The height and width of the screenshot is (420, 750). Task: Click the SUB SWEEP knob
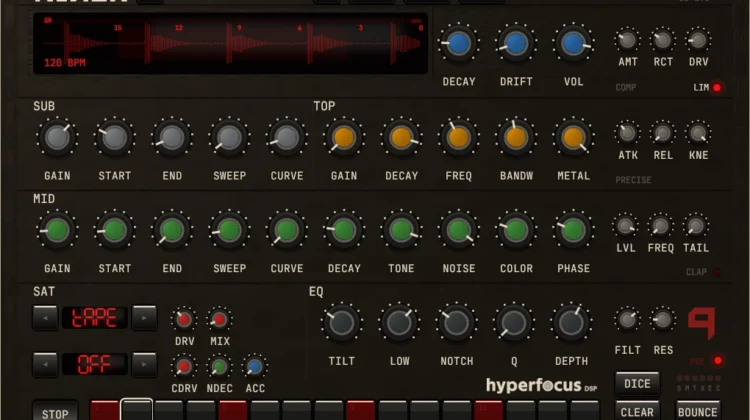[x=229, y=137]
